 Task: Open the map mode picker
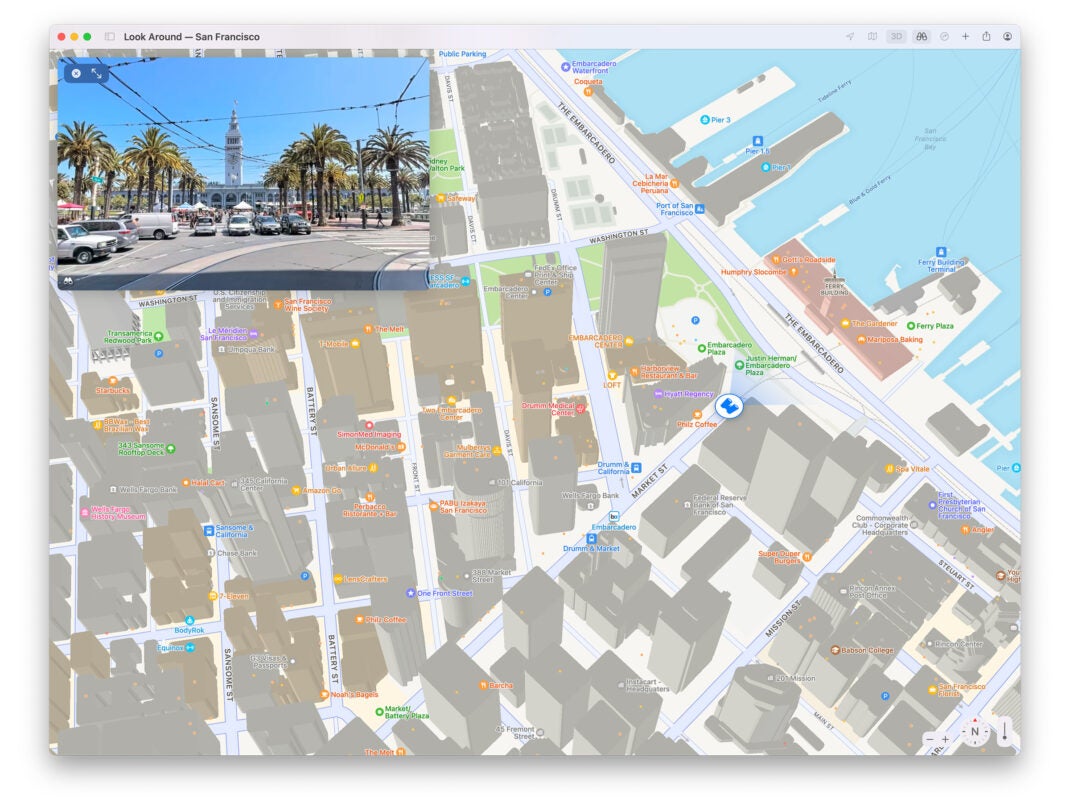click(x=872, y=37)
